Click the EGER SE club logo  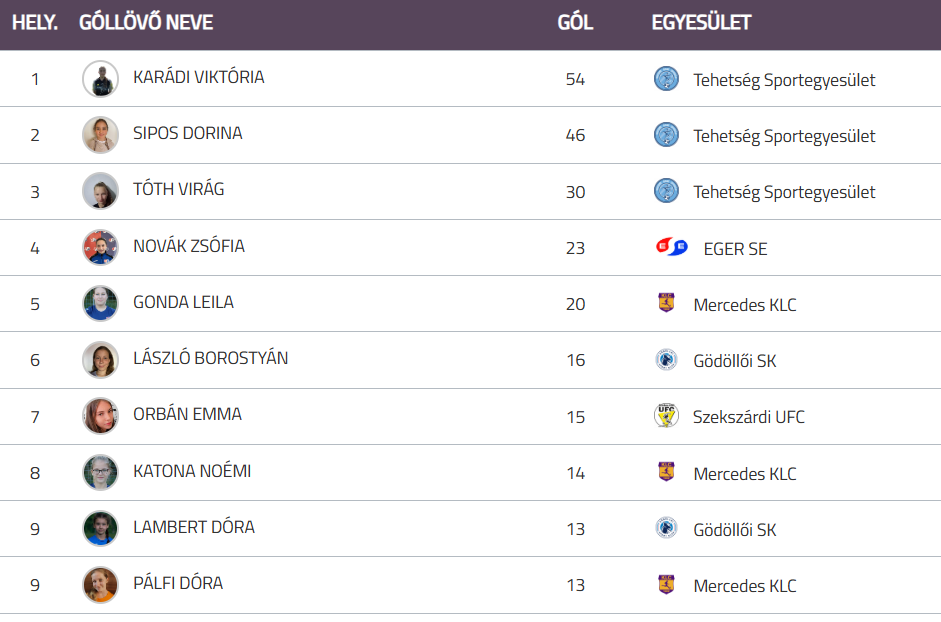pyautogui.click(x=671, y=247)
